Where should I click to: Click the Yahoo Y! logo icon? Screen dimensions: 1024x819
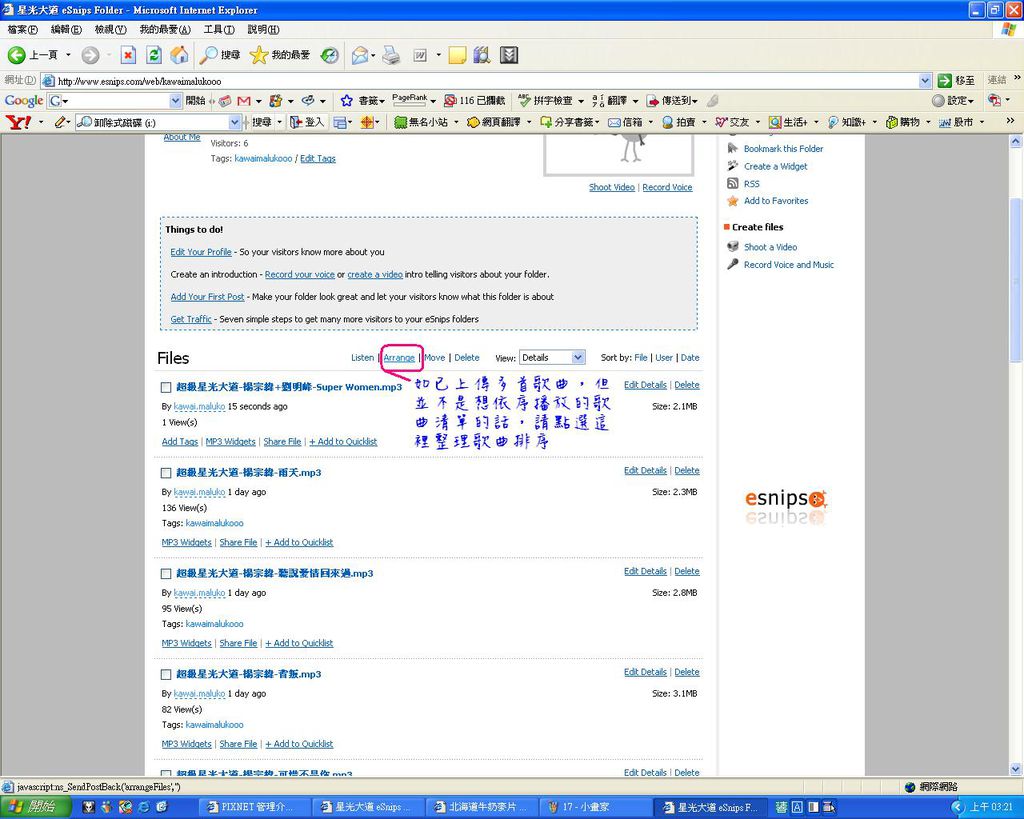click(18, 122)
